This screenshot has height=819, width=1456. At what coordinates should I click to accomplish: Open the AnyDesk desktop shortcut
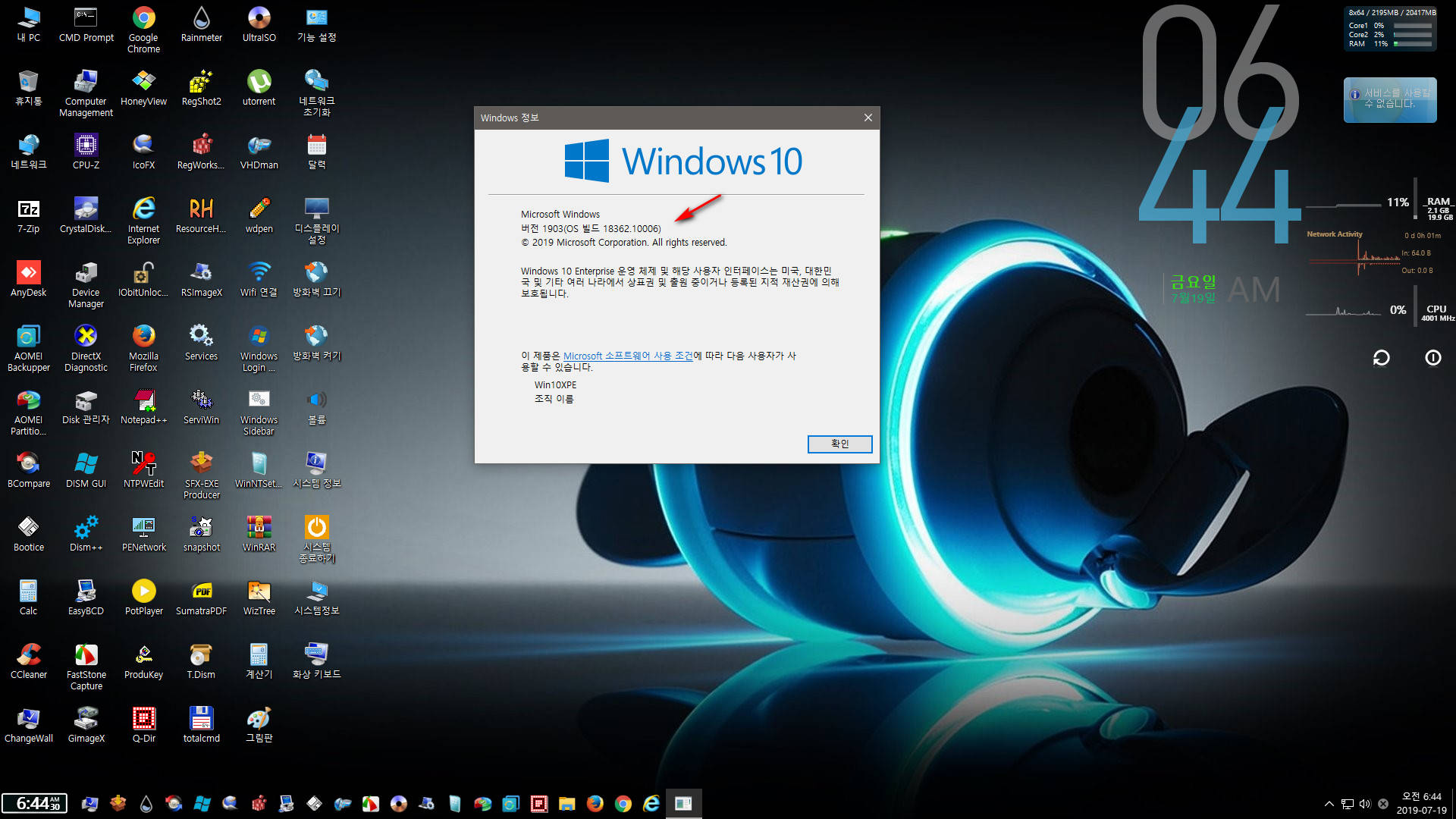point(29,279)
